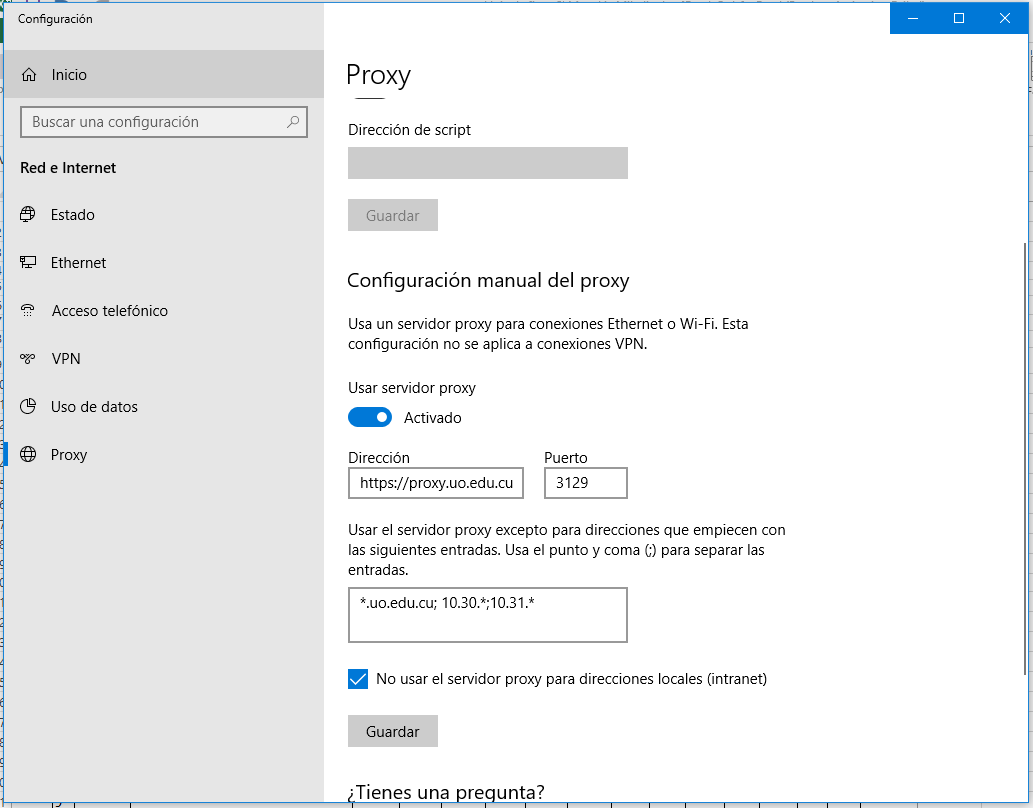The image size is (1033, 808).
Task: Select the Proxy globe icon
Action: [28, 455]
